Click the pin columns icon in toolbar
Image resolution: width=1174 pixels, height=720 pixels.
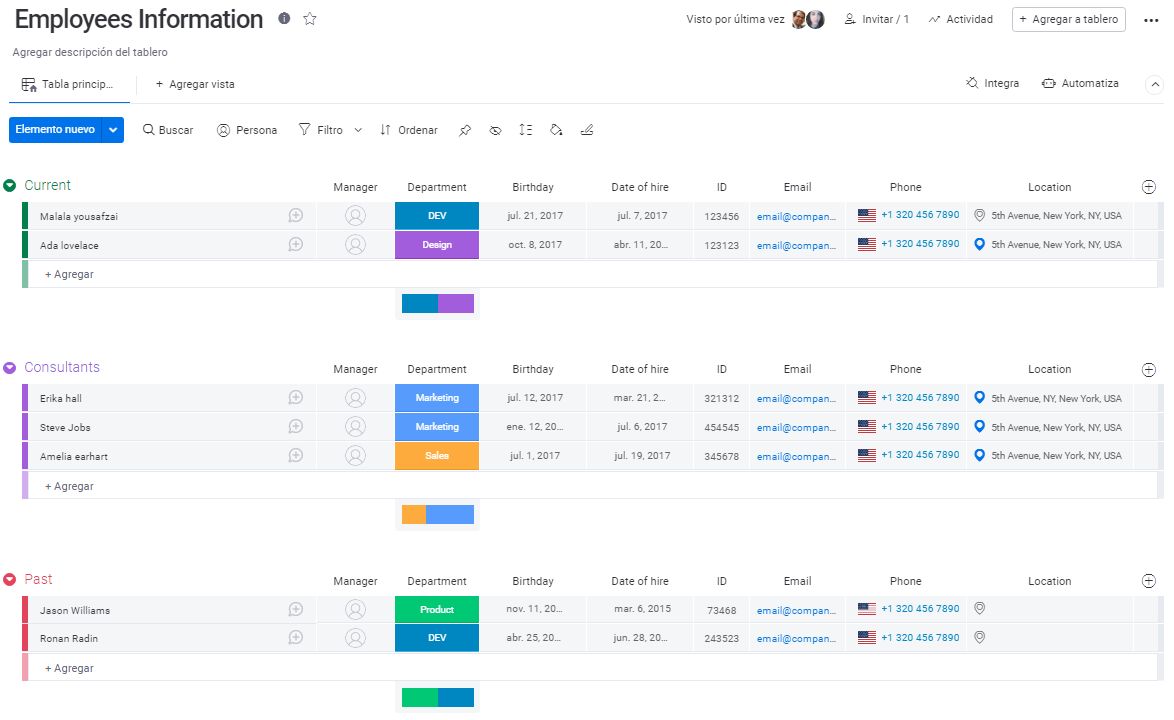coord(465,130)
